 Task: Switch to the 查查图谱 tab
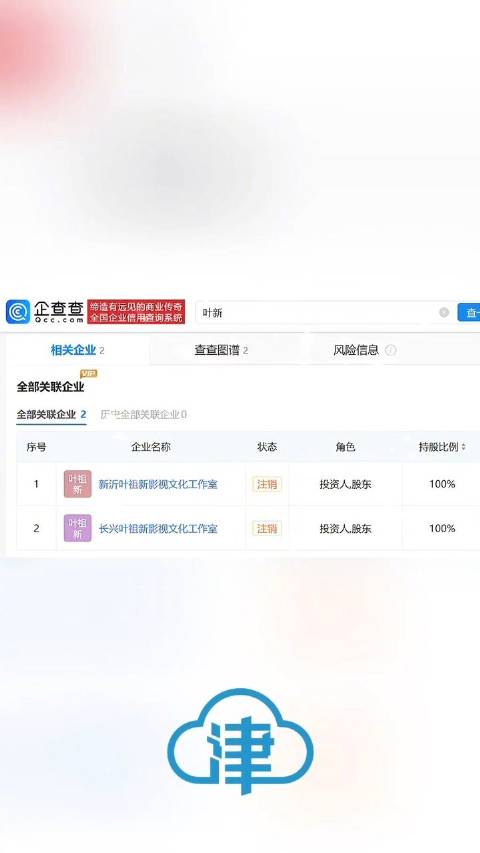coord(221,350)
